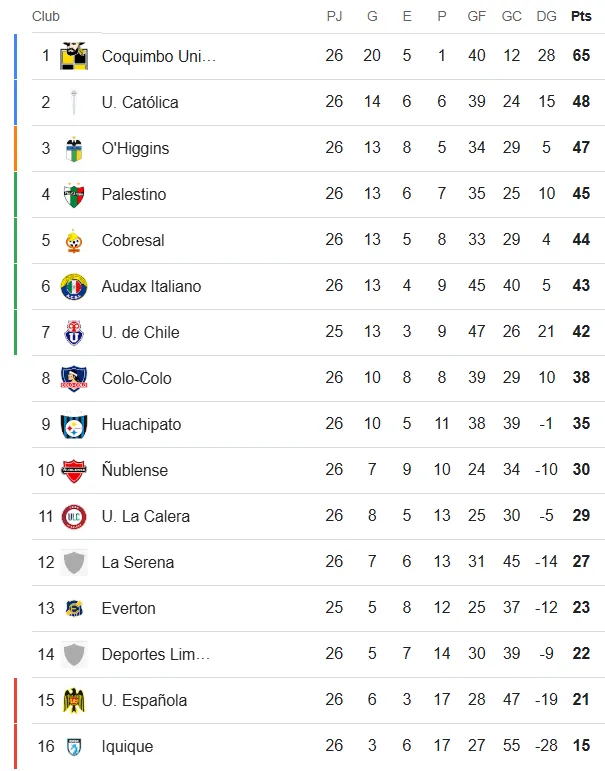Click the Coquimbo Unido club crest
Screen dimensions: 605x771
click(x=74, y=56)
